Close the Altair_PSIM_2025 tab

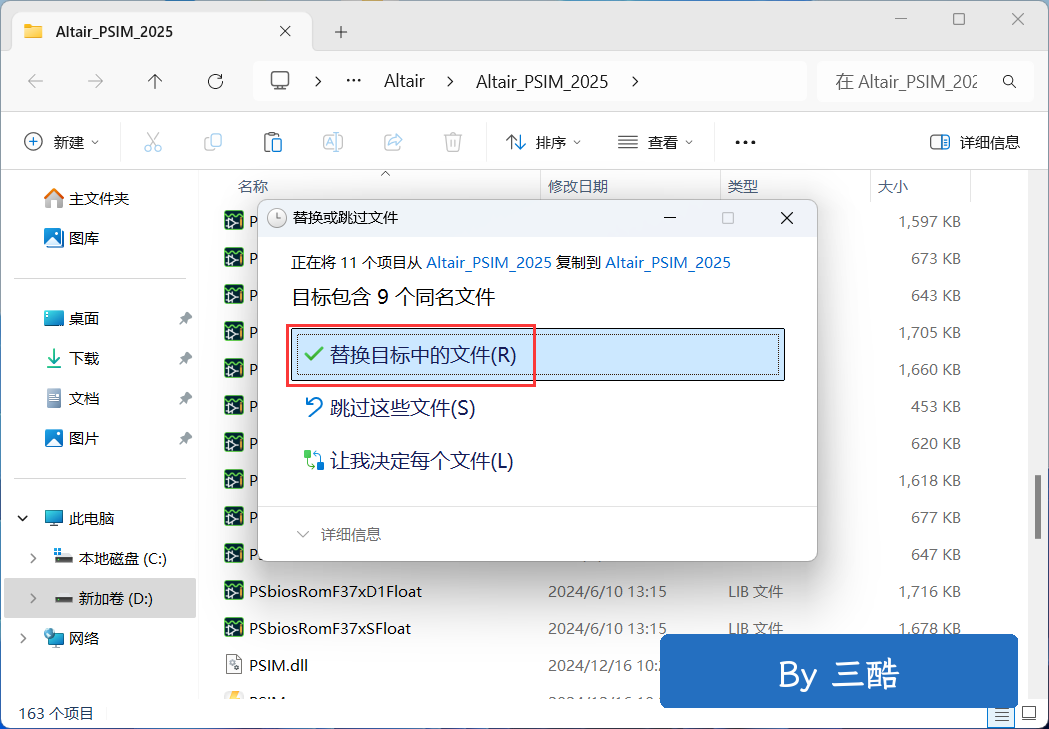click(x=285, y=31)
